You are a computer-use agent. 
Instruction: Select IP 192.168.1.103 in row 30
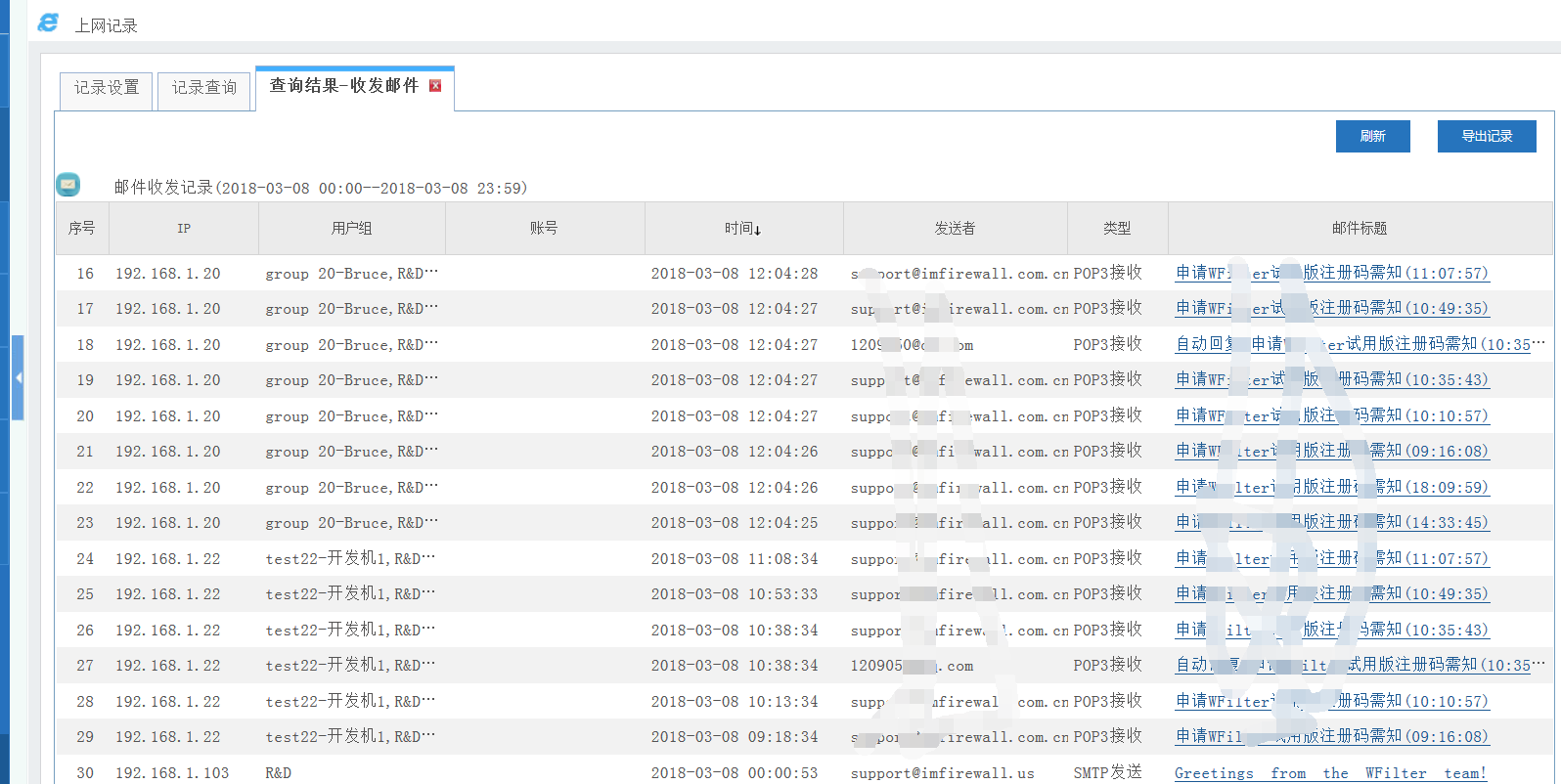[172, 773]
